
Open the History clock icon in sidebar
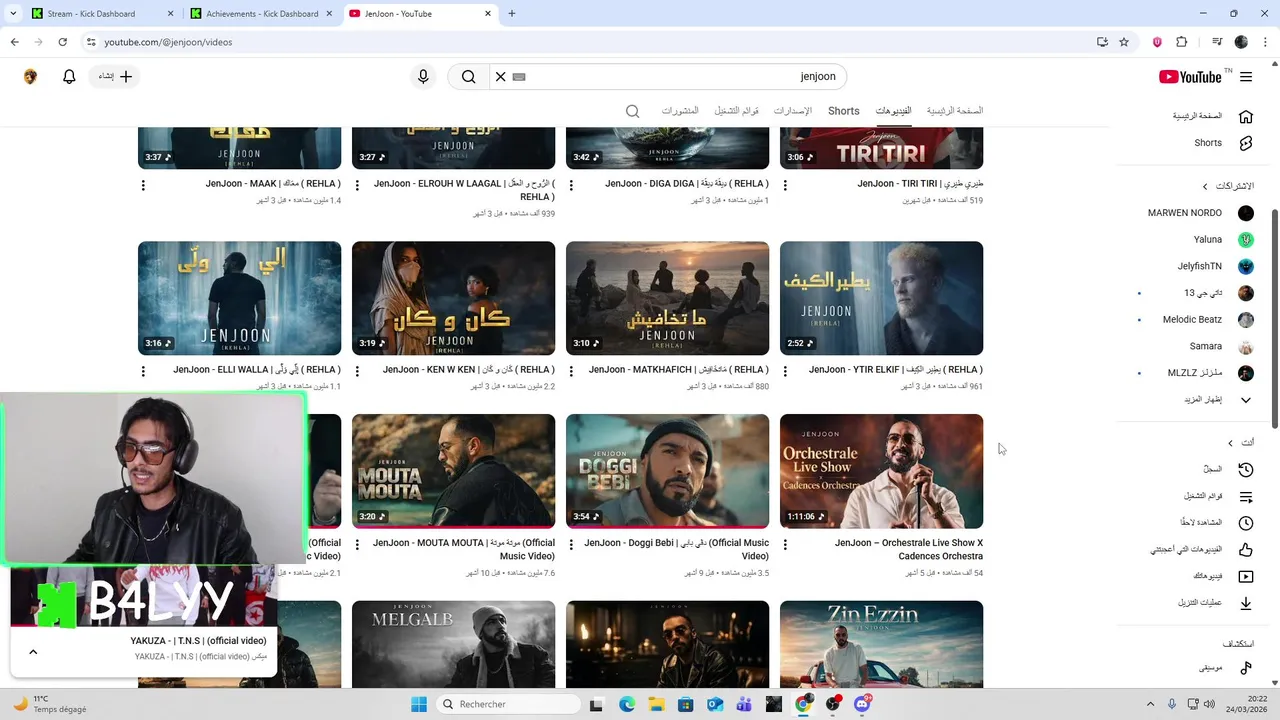tap(1246, 469)
